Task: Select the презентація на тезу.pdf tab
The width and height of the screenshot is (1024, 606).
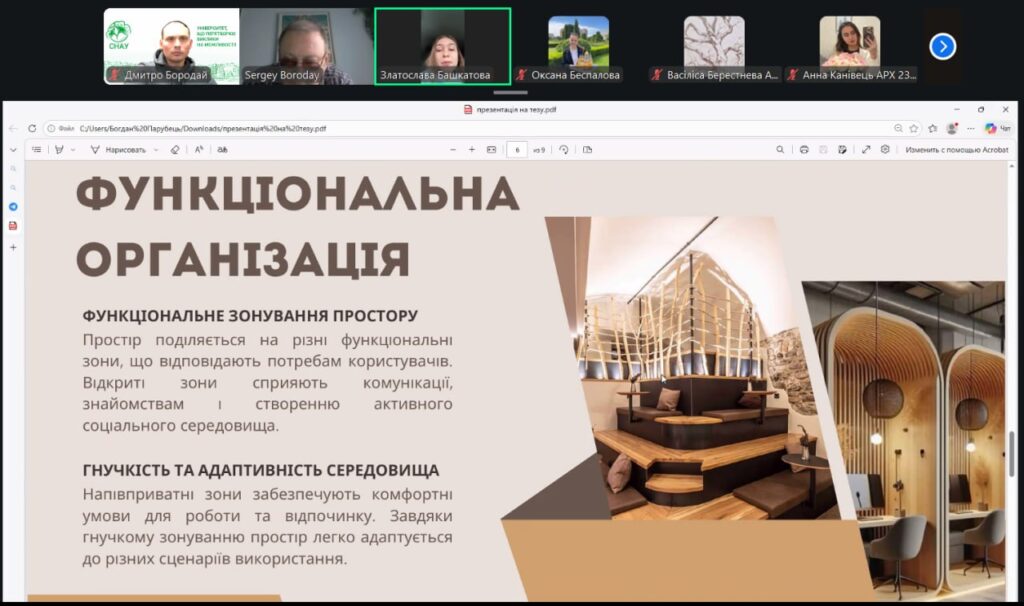Action: point(510,109)
